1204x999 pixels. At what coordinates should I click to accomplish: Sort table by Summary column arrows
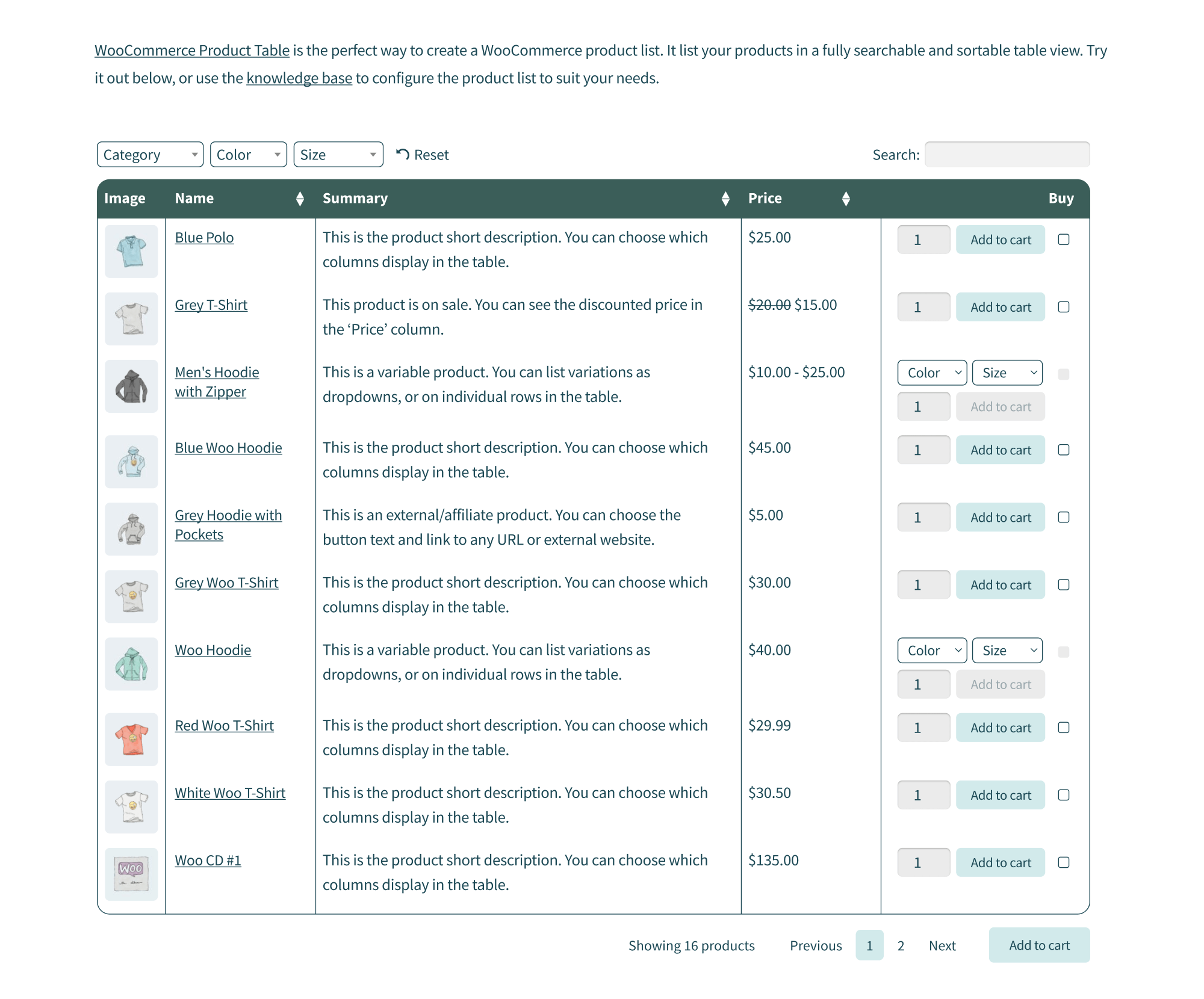coord(725,199)
